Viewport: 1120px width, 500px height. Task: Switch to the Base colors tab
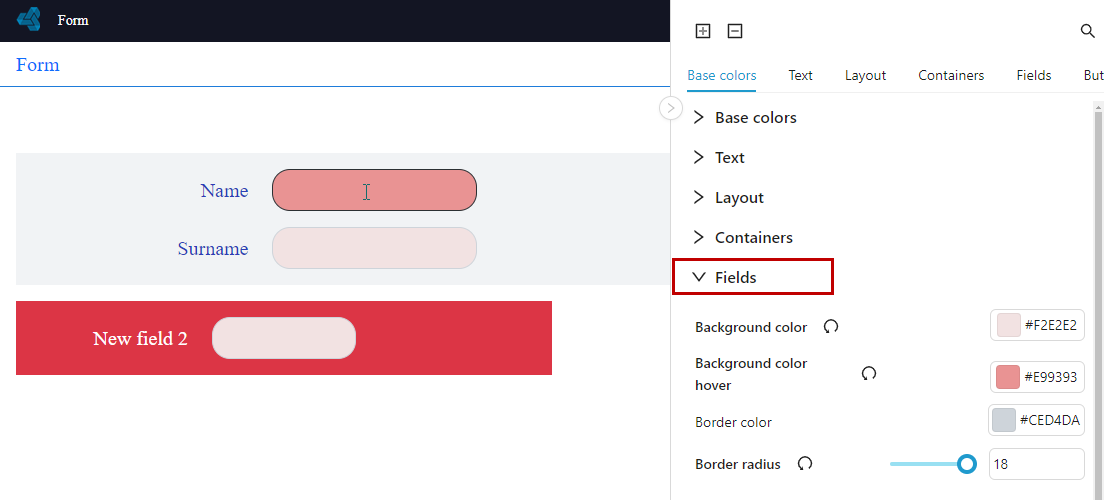[721, 75]
